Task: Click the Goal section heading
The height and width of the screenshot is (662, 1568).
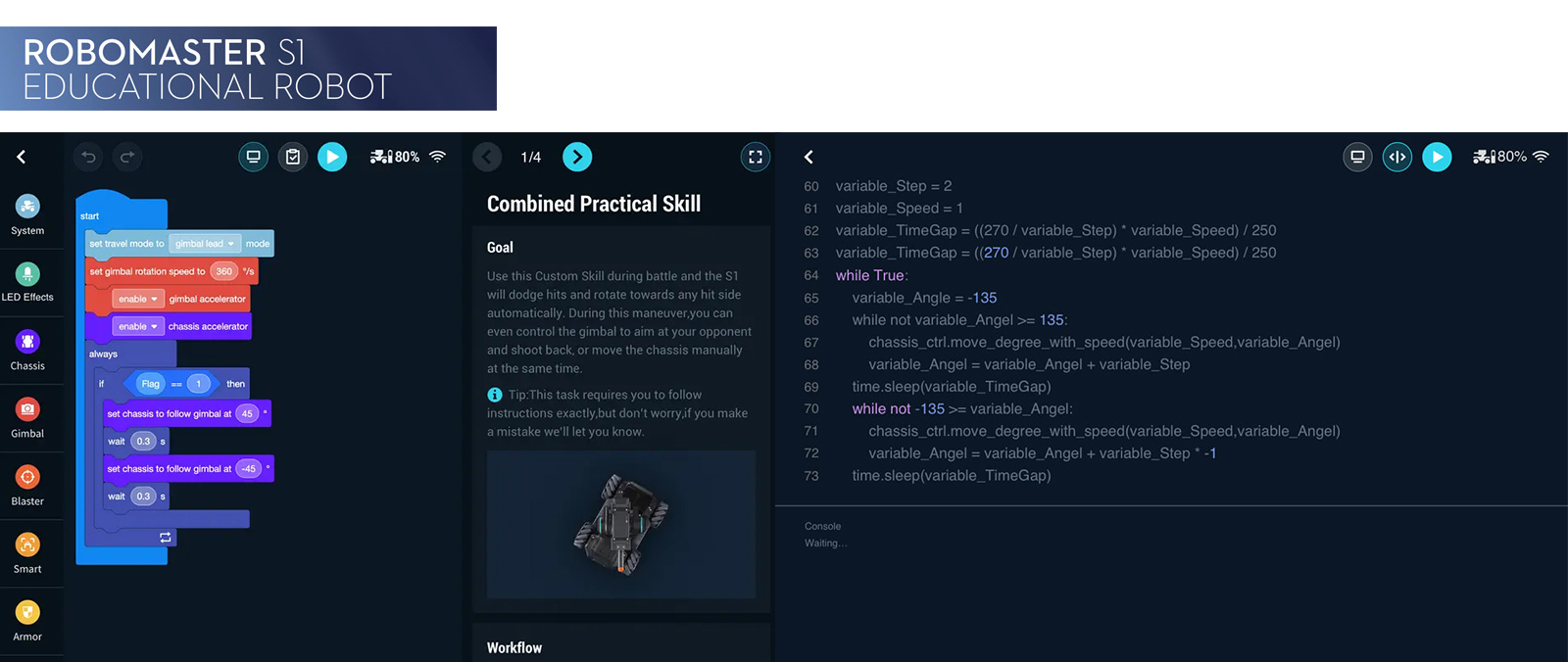Action: click(500, 248)
